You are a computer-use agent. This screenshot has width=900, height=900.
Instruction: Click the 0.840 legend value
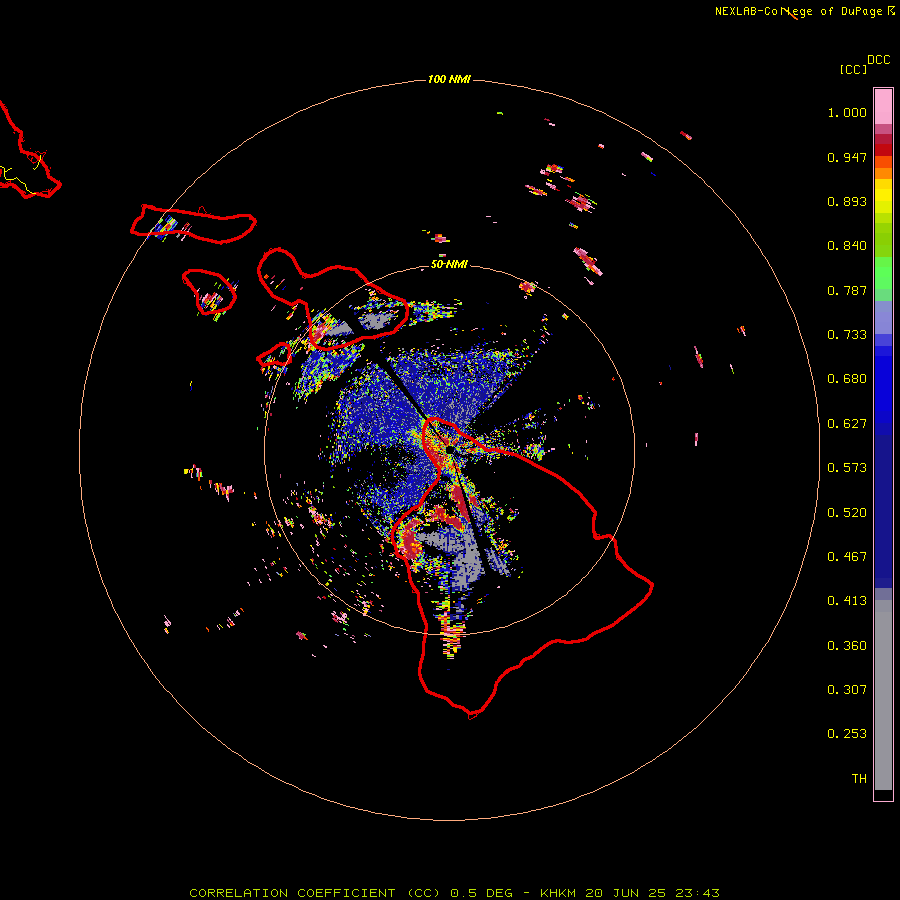[847, 246]
